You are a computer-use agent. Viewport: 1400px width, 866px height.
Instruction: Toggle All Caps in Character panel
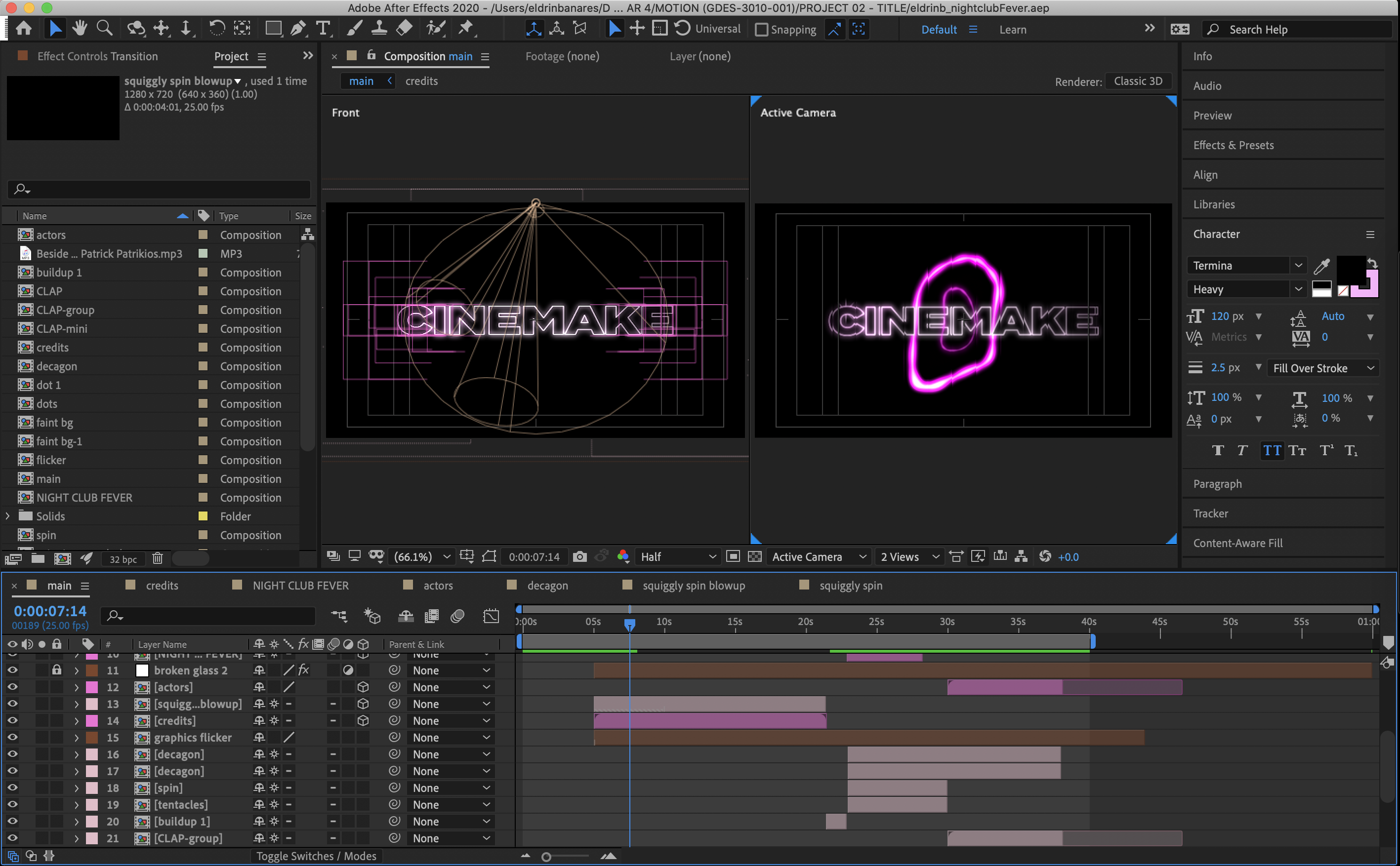click(1272, 451)
